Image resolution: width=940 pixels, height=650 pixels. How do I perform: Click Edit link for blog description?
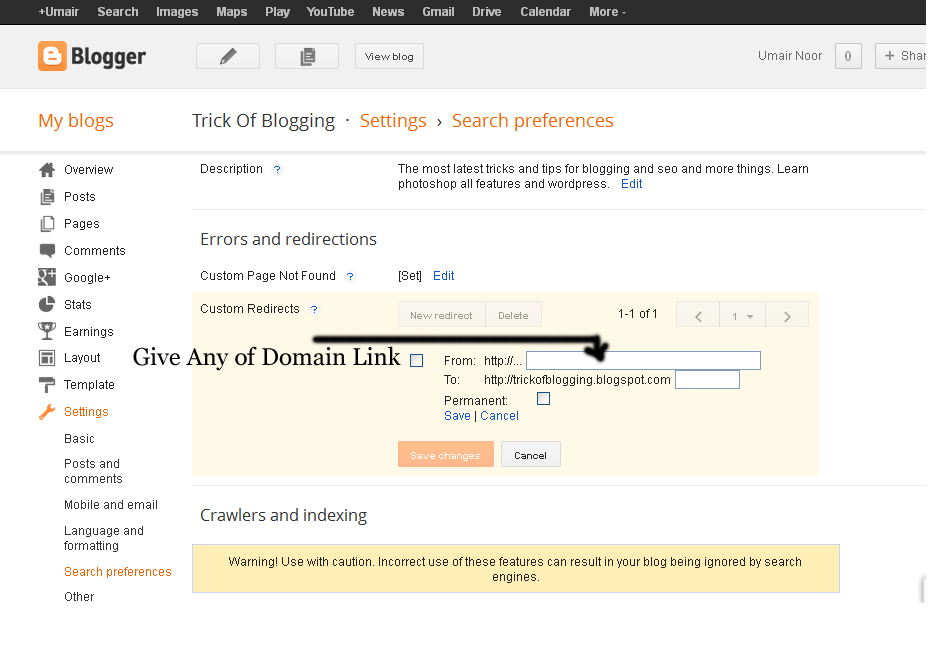pyautogui.click(x=631, y=184)
